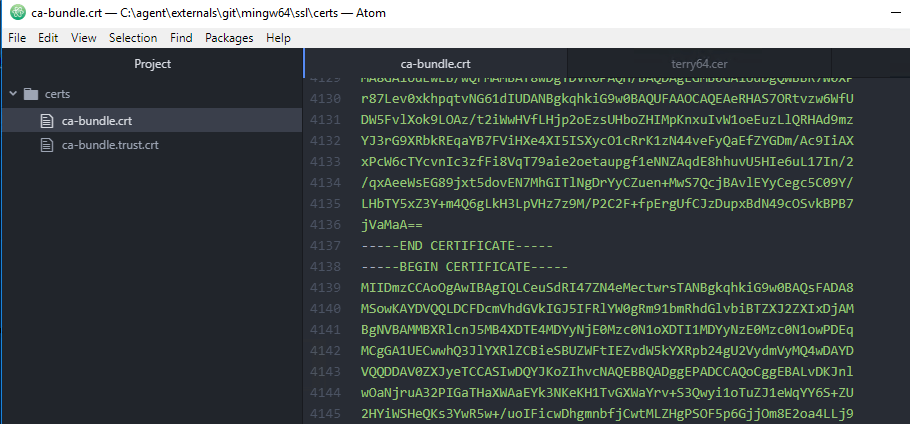Open the Selection menu
The height and width of the screenshot is (424, 910).
(x=133, y=38)
